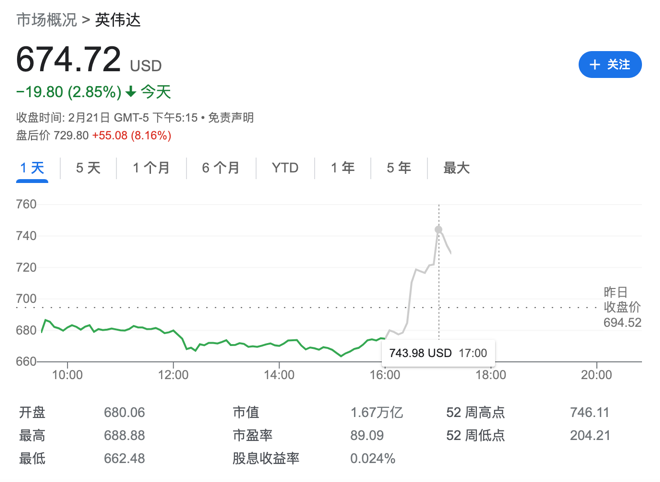Click the 昨日收盘价 694.52 label
This screenshot has width=660, height=482.
coord(621,307)
